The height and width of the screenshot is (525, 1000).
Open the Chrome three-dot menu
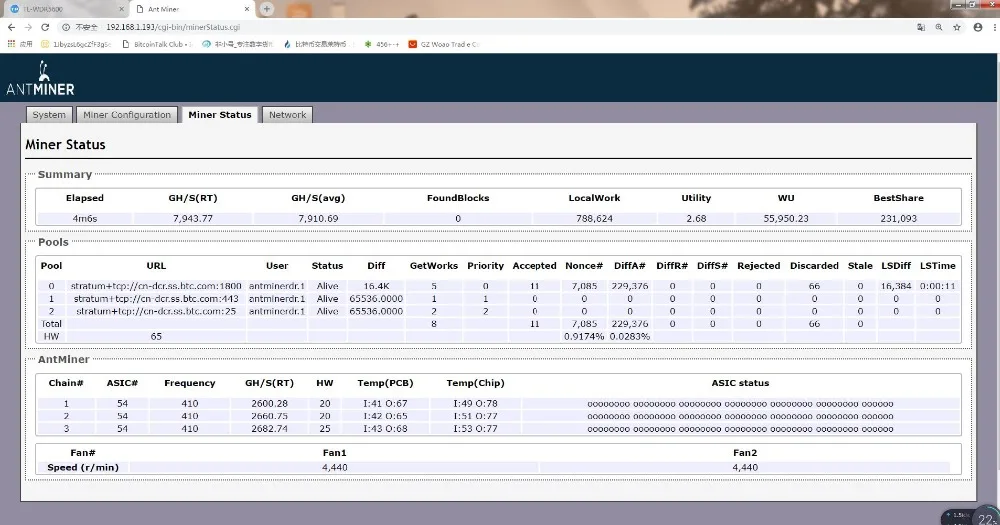[995, 27]
